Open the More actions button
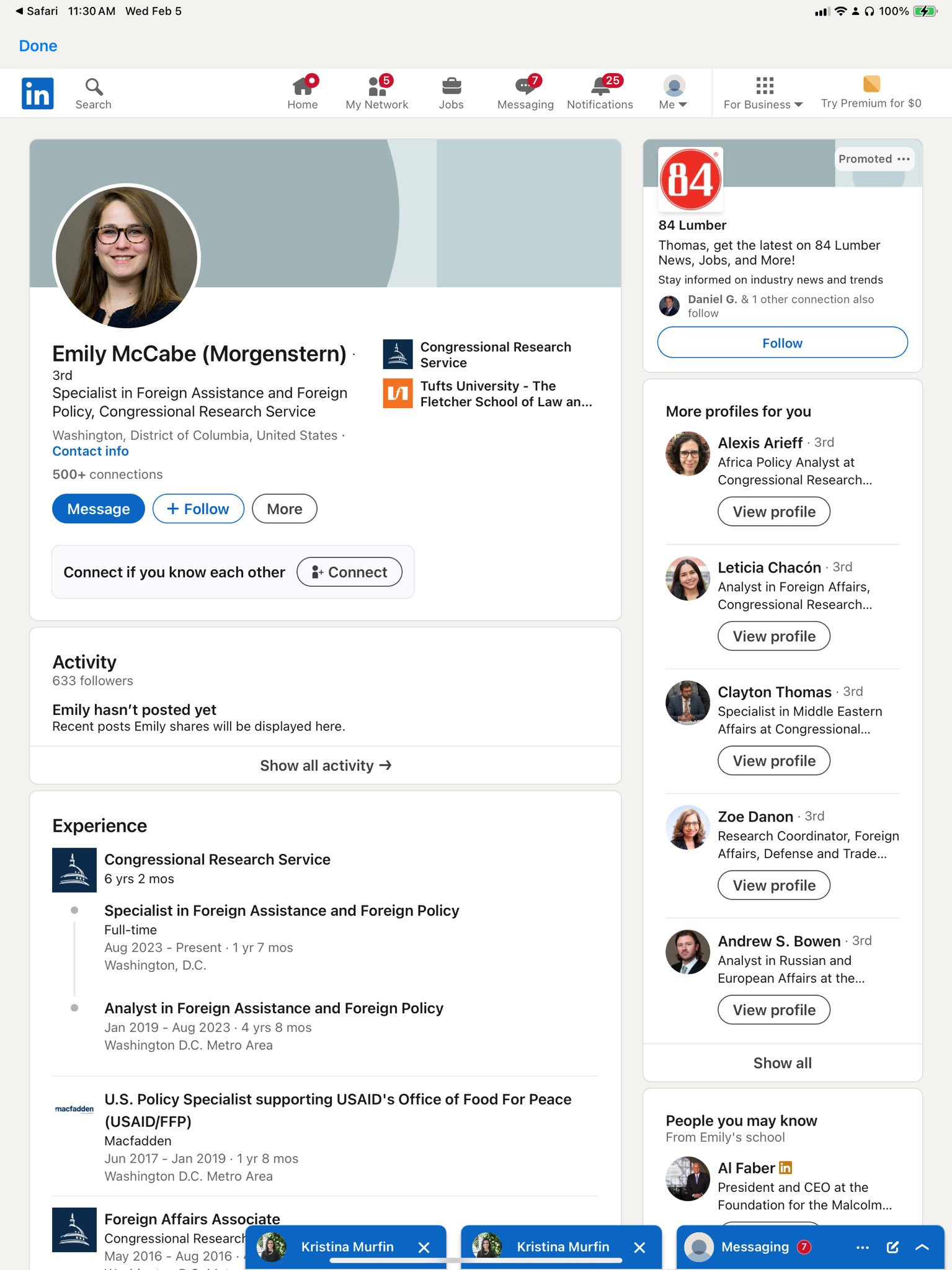The width and height of the screenshot is (952, 1270). [x=285, y=509]
